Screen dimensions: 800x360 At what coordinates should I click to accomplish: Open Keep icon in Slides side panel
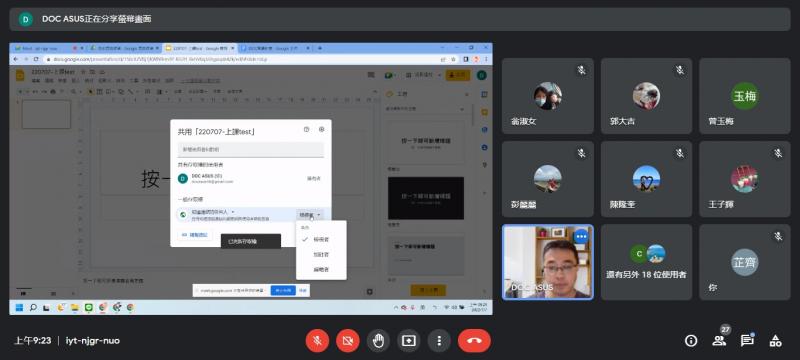click(484, 112)
